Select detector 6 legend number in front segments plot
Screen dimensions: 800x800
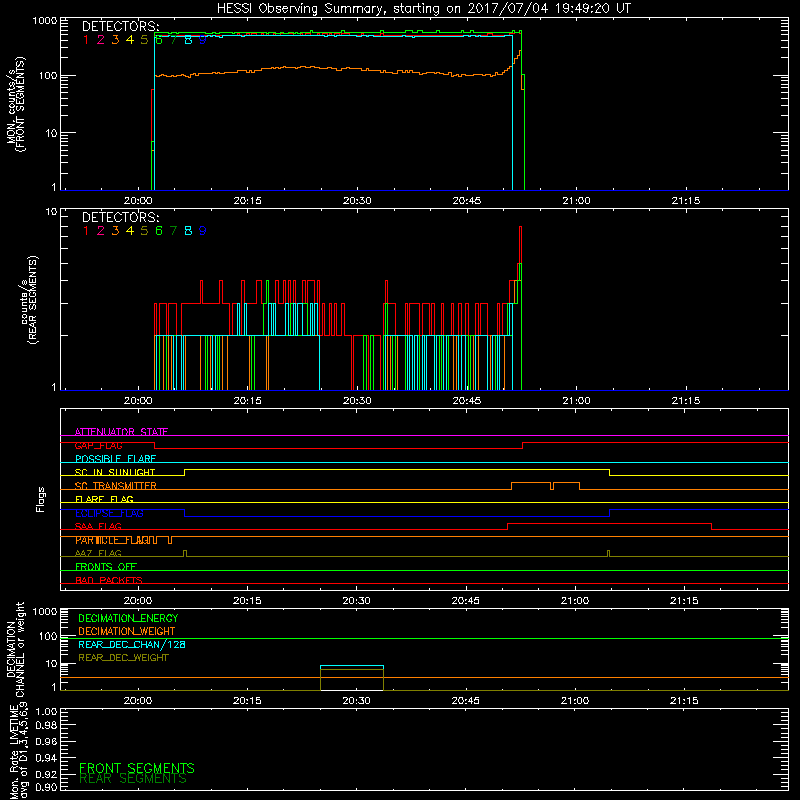coord(159,40)
